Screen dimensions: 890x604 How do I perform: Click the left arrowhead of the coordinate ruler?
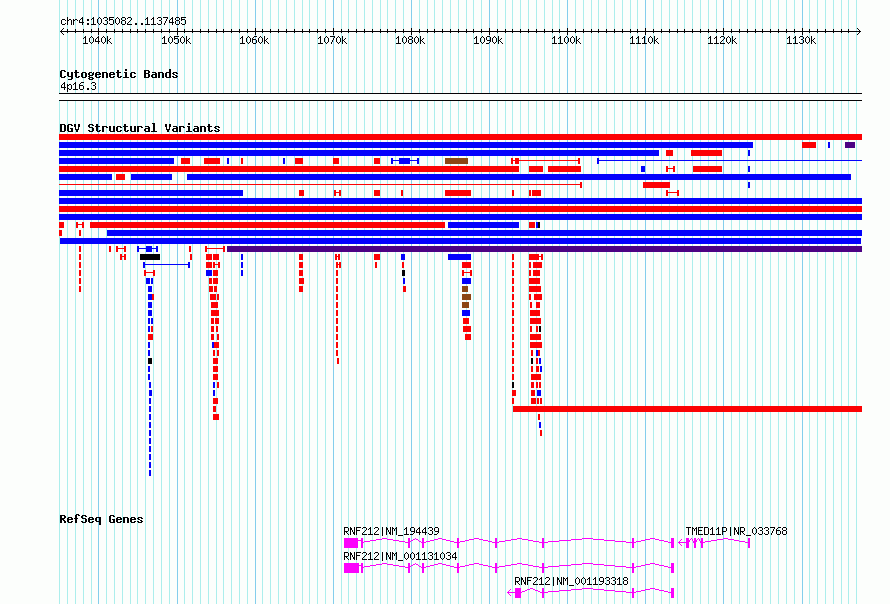[62, 32]
